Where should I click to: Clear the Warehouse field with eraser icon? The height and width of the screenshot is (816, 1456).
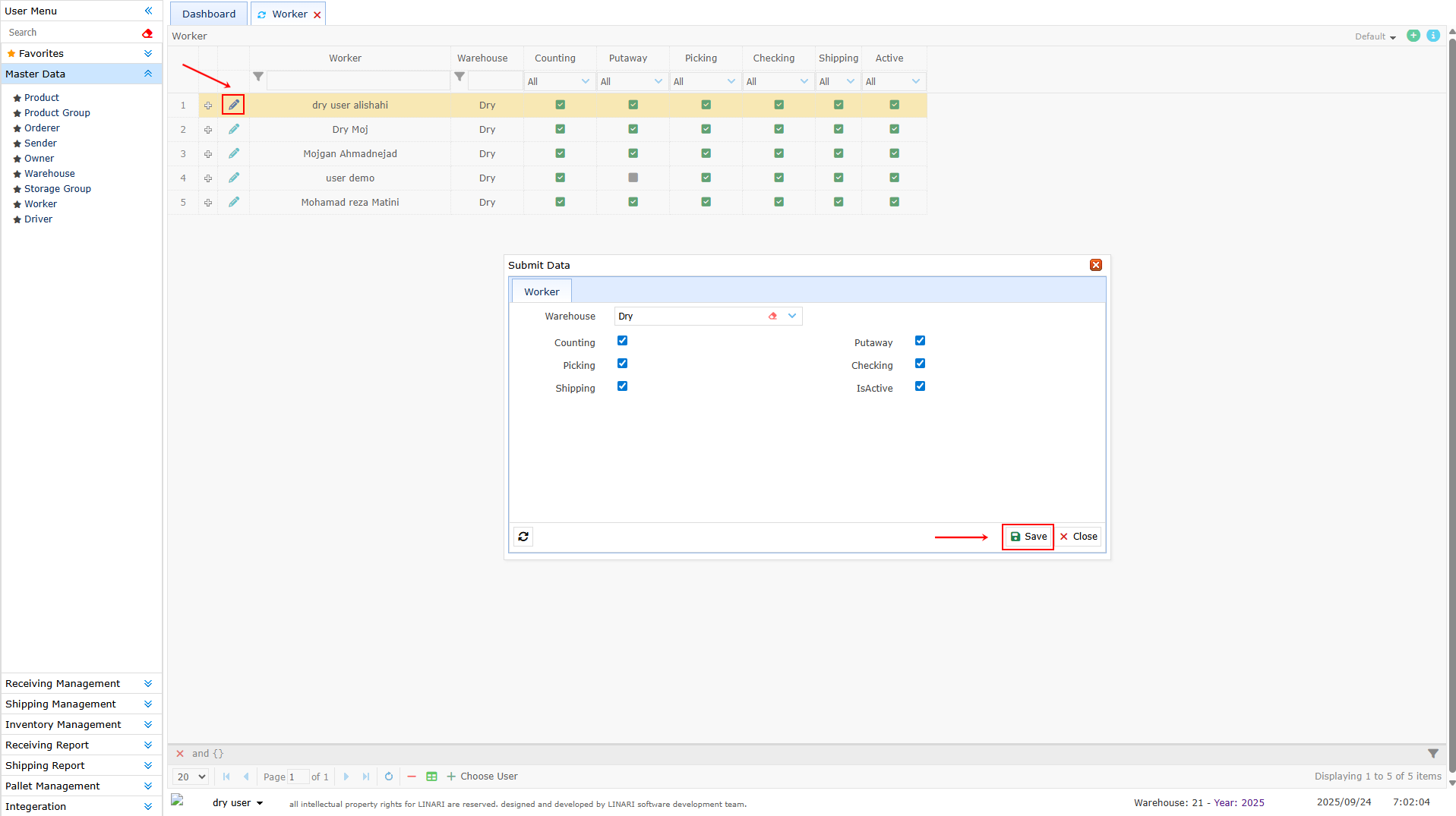(772, 317)
